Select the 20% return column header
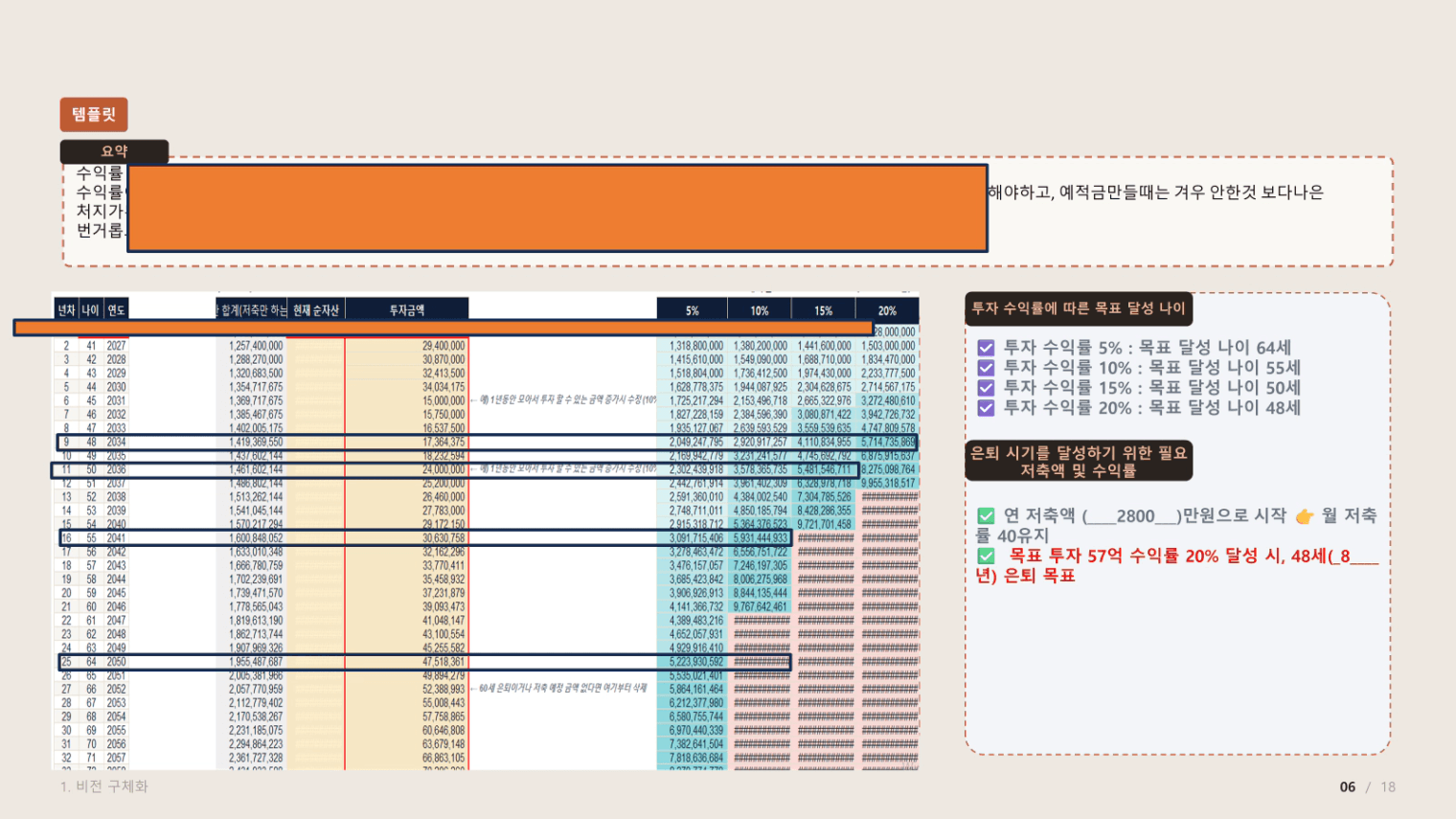 pyautogui.click(x=888, y=310)
